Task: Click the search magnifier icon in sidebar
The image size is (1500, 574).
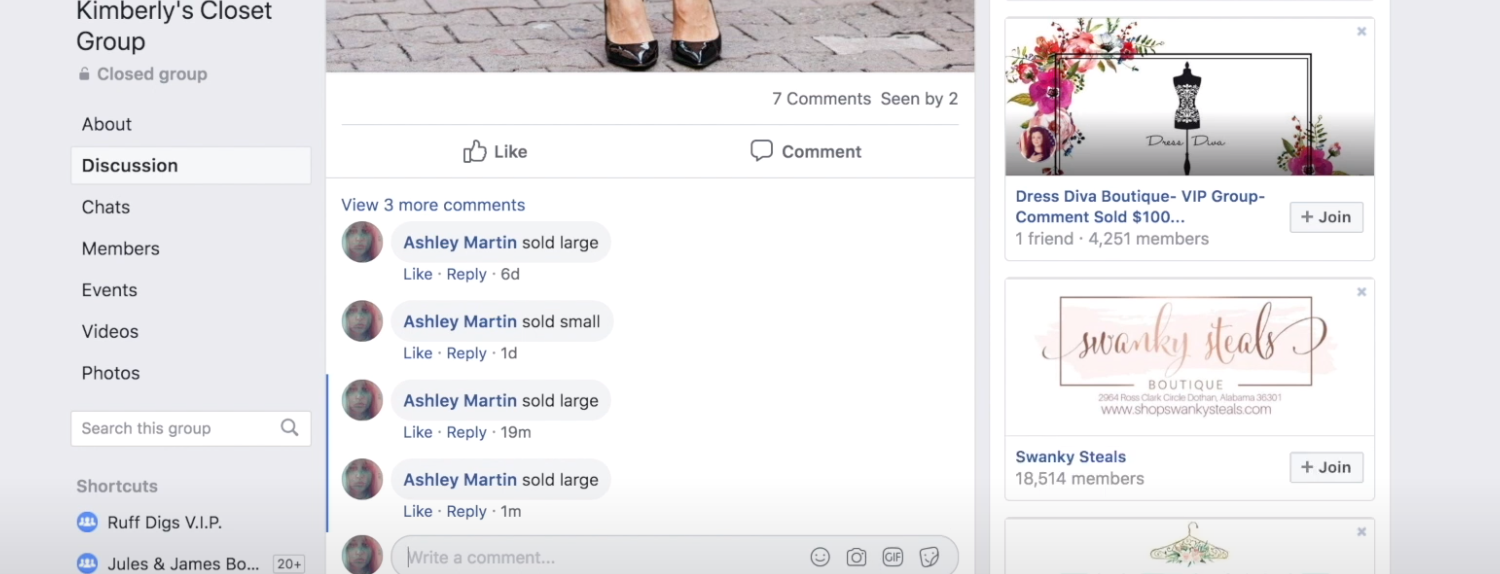Action: point(289,428)
